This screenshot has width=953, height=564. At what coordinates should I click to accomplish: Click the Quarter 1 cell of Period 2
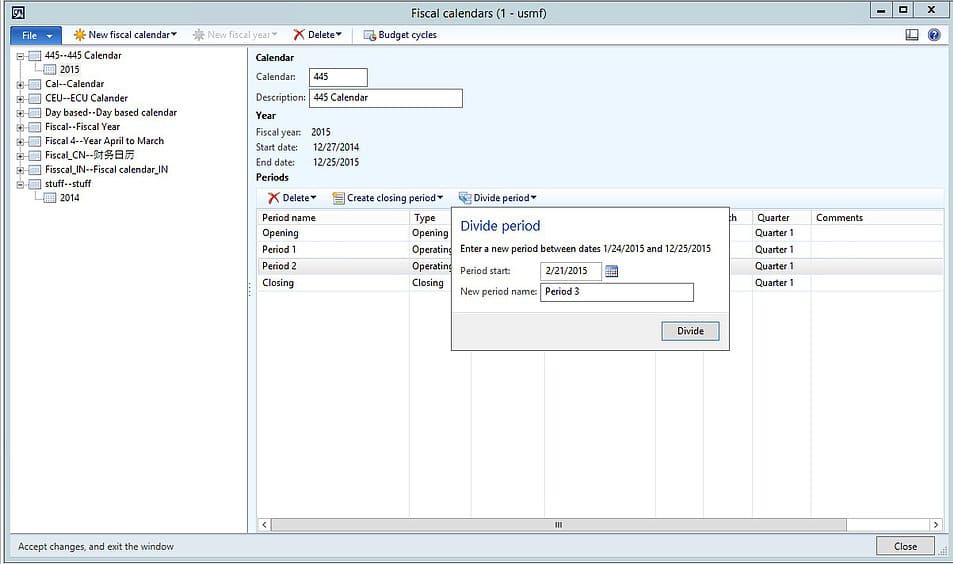(x=782, y=266)
